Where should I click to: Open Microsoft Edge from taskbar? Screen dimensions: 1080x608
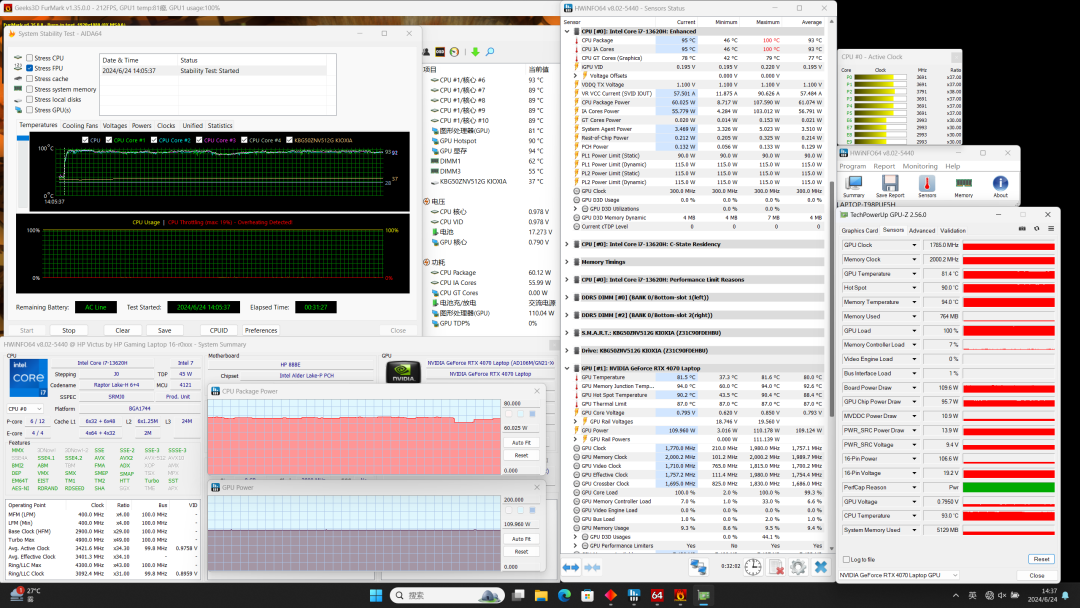(564, 596)
